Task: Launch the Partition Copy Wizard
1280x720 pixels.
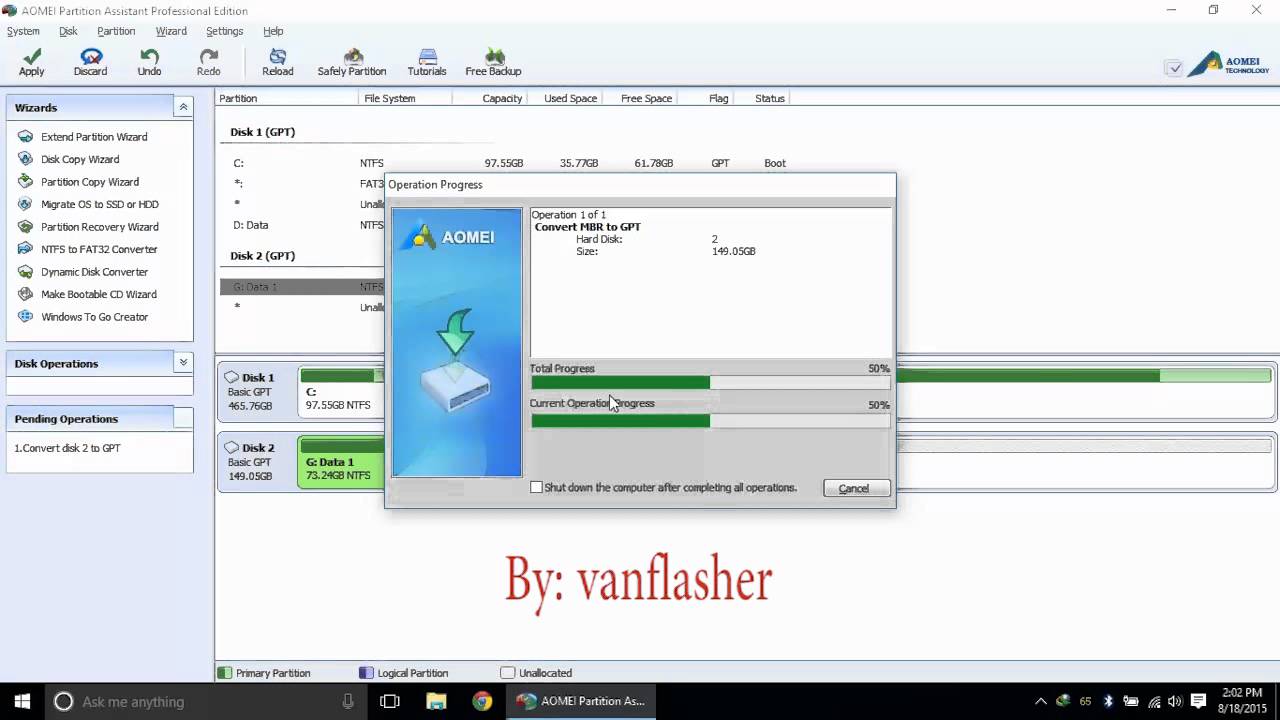Action: (90, 182)
